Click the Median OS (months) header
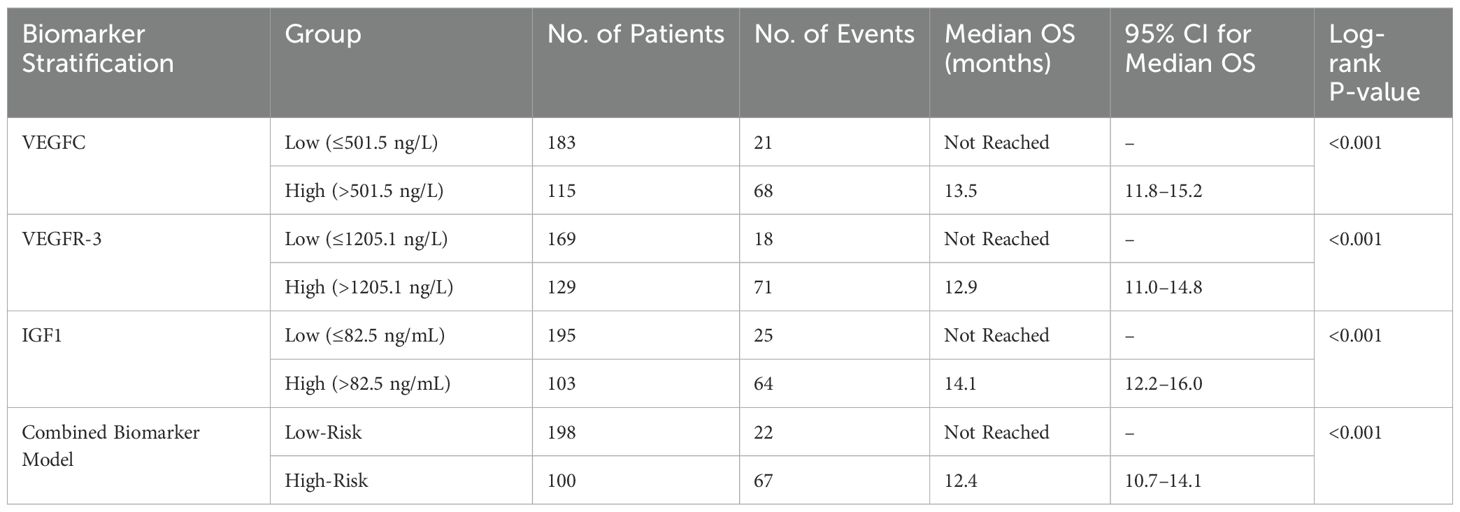Screen dimensions: 1460x512 [1009, 49]
